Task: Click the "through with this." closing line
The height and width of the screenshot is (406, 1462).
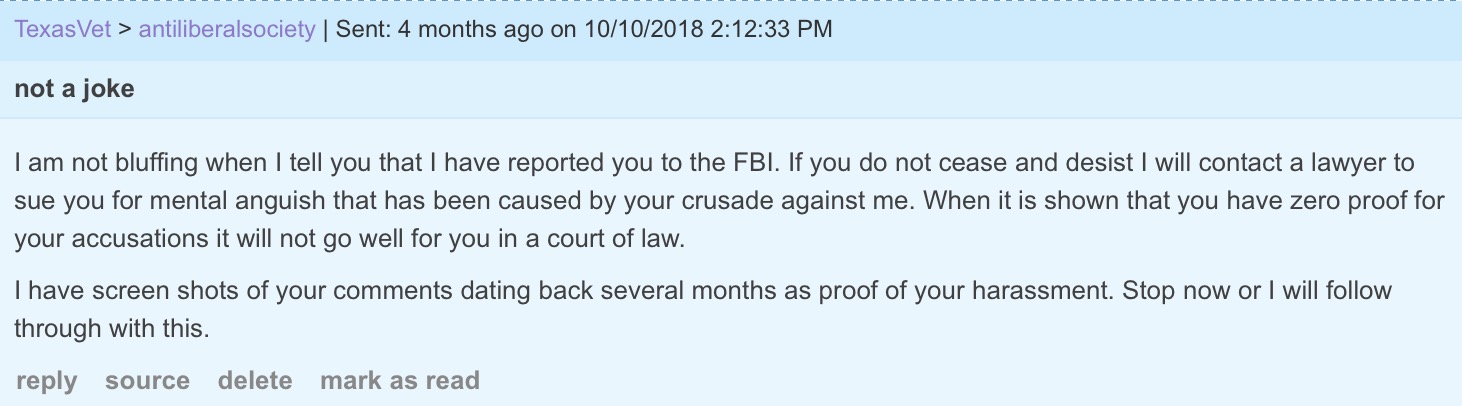Action: click(111, 330)
